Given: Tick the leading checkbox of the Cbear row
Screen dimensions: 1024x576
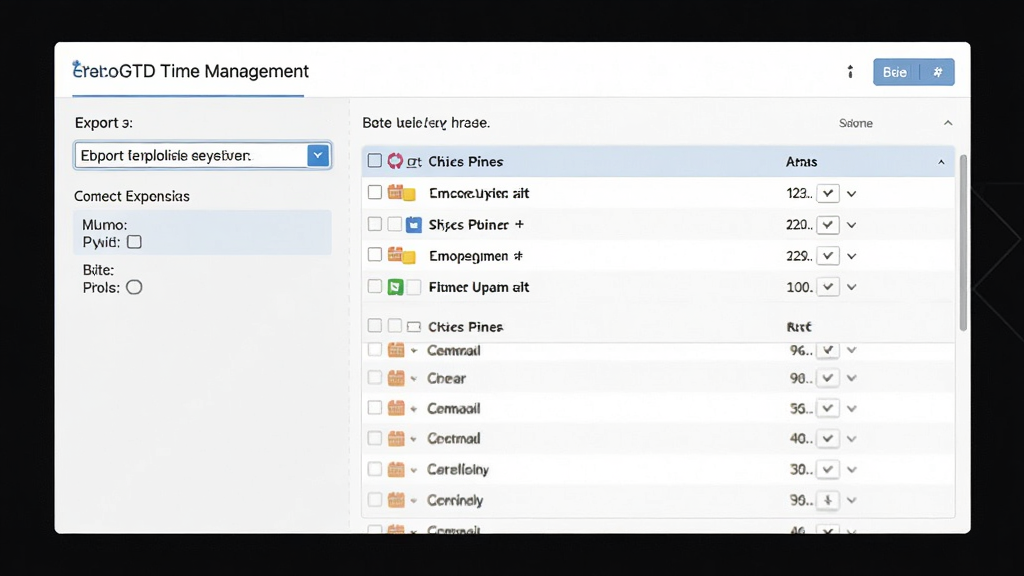Looking at the screenshot, I should pos(374,377).
